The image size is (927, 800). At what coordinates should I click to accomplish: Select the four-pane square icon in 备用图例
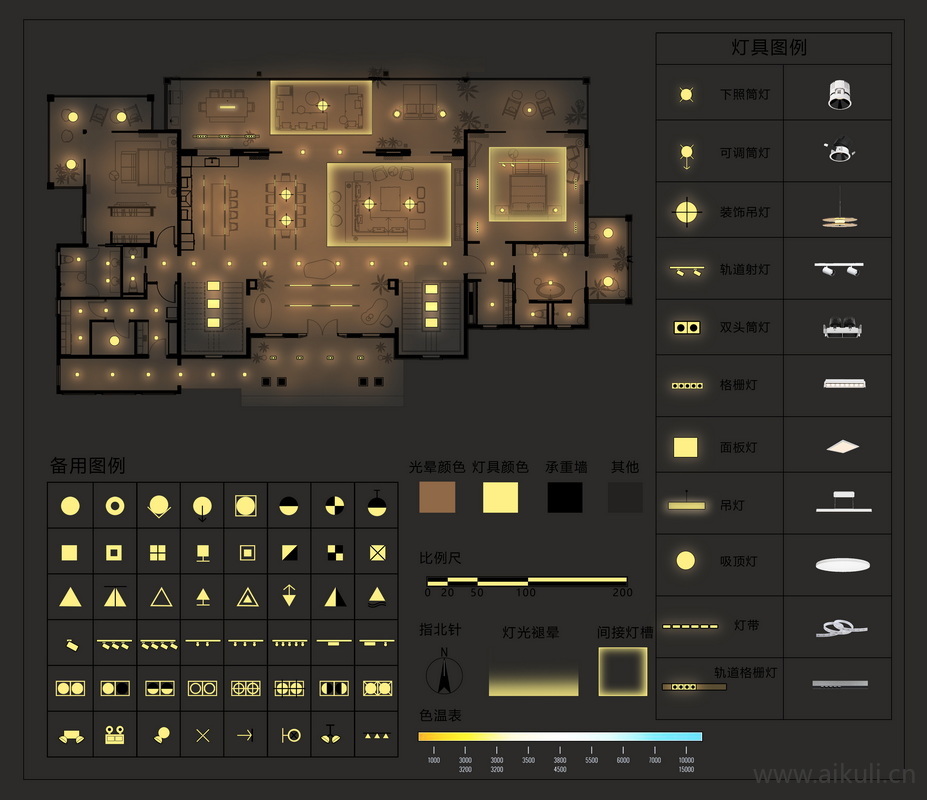click(158, 553)
